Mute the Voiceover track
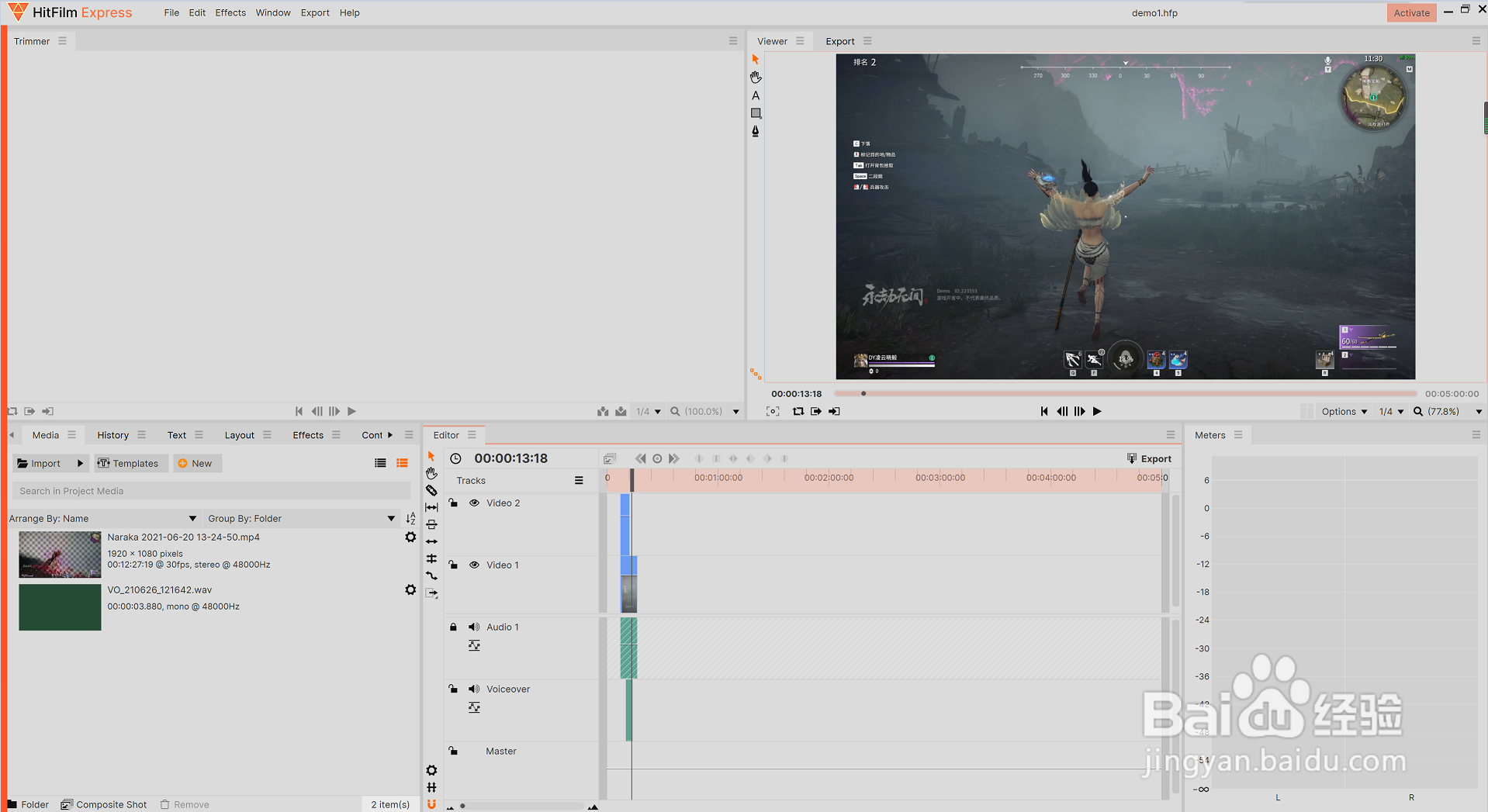The width and height of the screenshot is (1488, 812). [474, 689]
